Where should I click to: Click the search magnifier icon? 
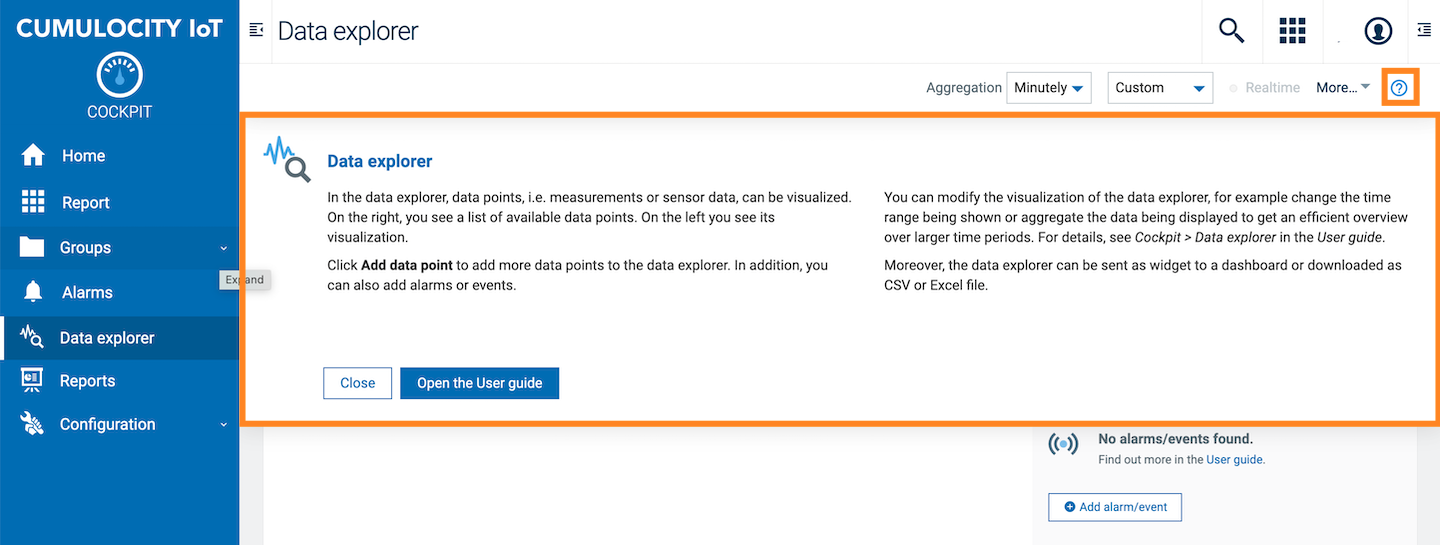click(x=1231, y=31)
